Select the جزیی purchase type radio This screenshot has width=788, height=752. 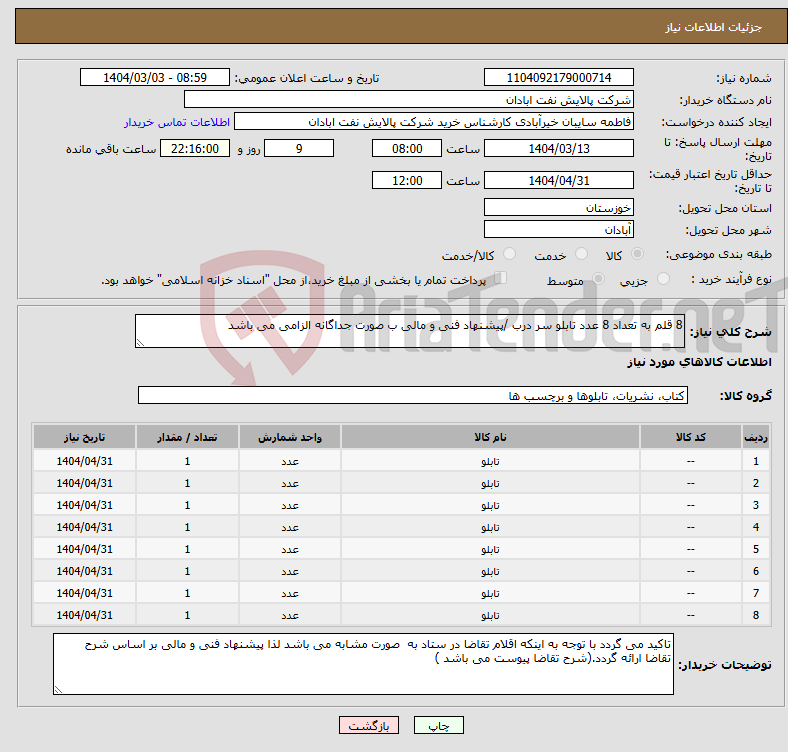coord(663,279)
